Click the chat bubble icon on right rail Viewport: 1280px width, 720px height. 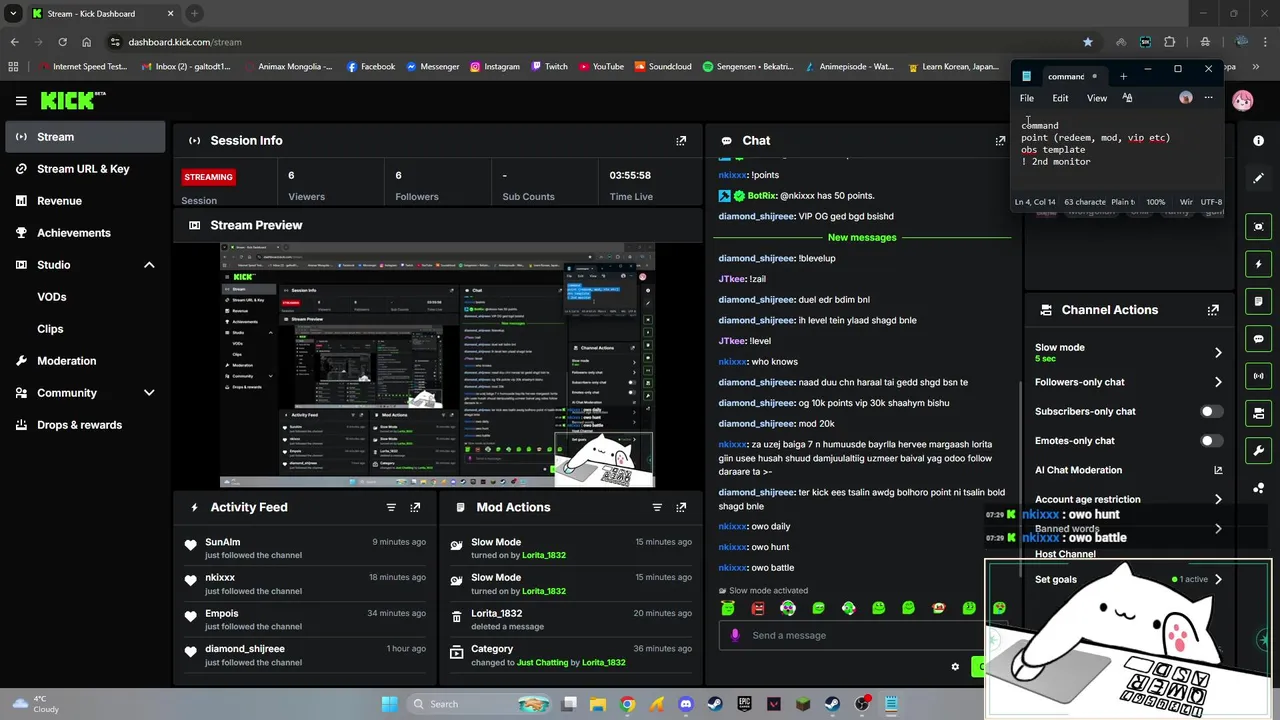tap(1259, 339)
